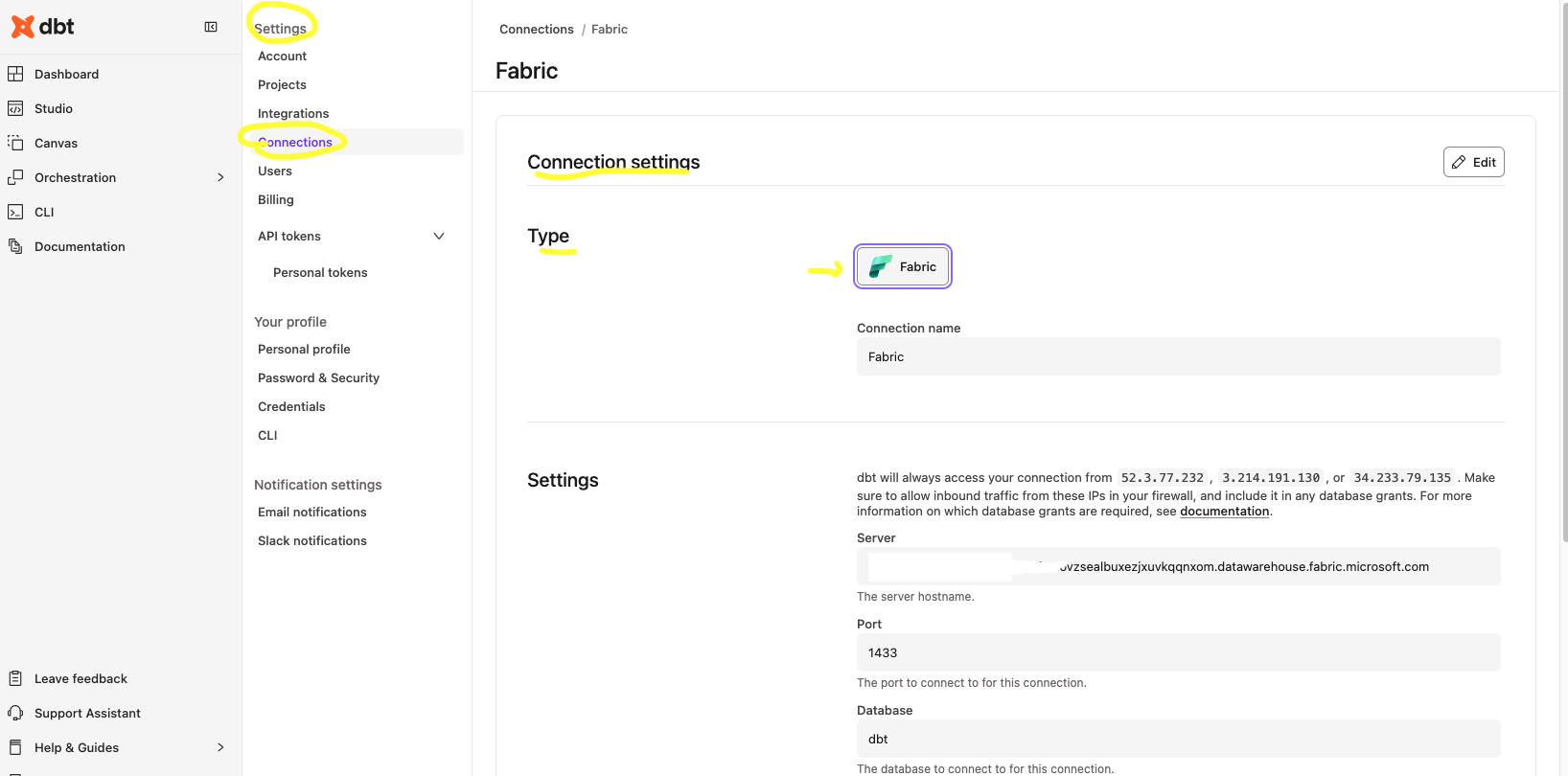Open Personal profile page
Image resolution: width=1568 pixels, height=776 pixels.
(304, 349)
